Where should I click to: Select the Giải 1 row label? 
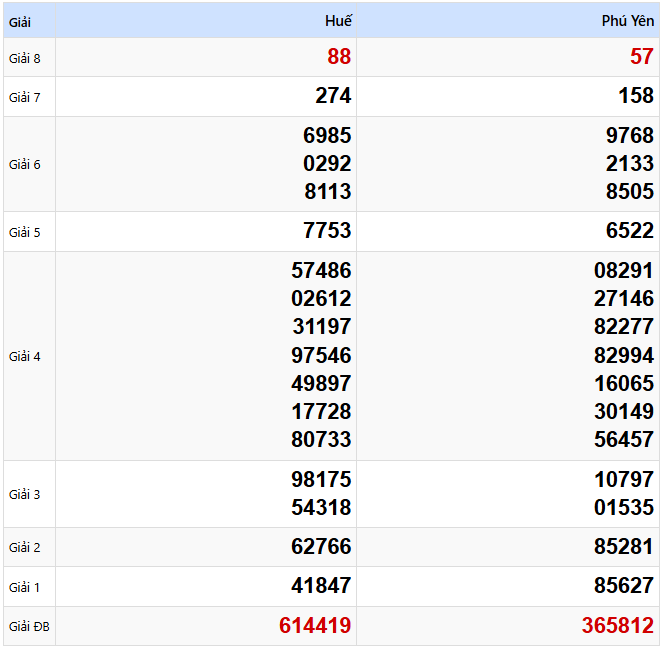pos(25,587)
